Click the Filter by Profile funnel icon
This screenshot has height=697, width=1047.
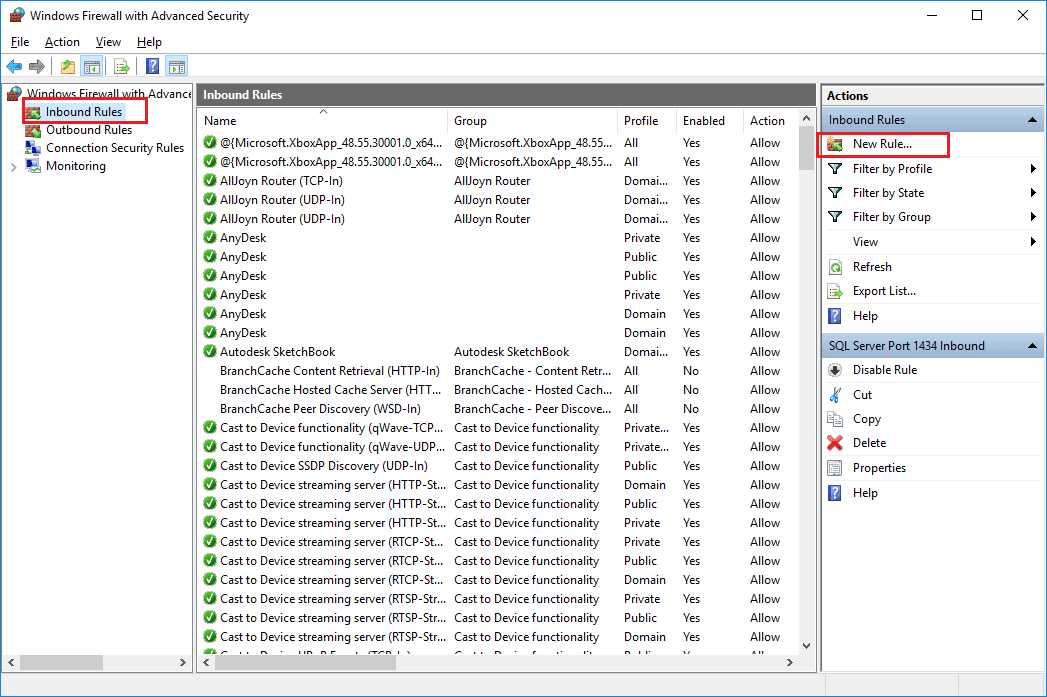pyautogui.click(x=835, y=169)
